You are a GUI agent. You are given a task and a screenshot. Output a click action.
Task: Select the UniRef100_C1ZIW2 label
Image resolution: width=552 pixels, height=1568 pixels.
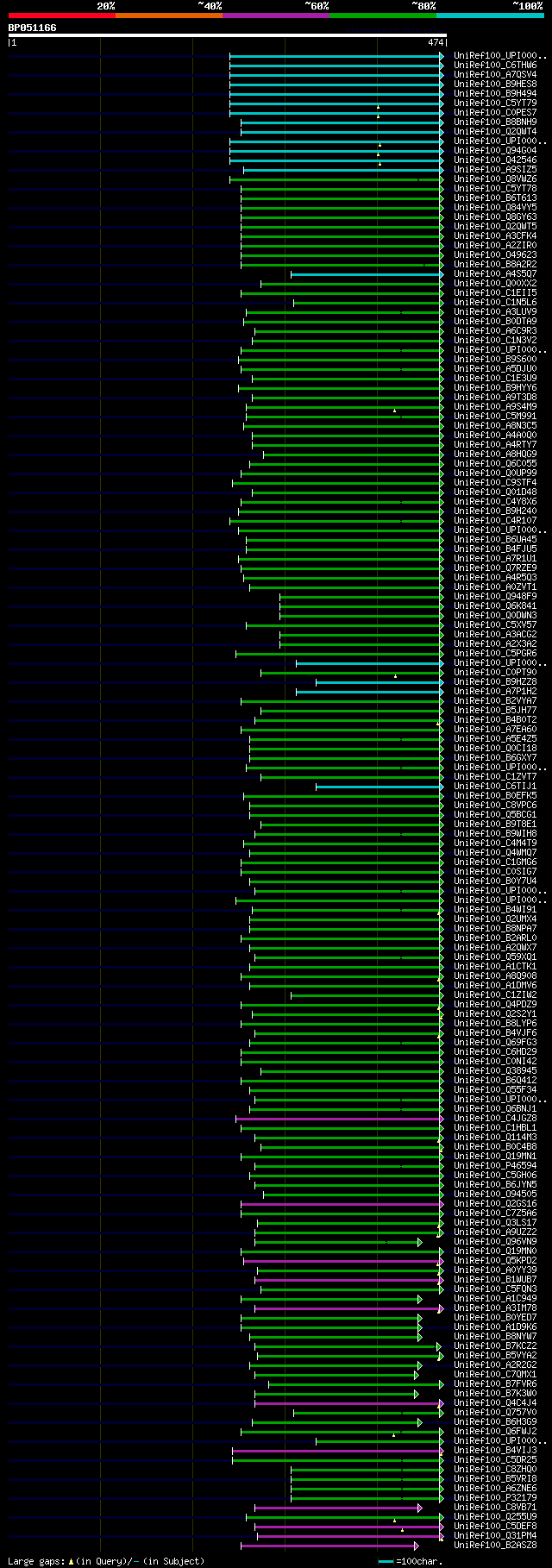(495, 994)
